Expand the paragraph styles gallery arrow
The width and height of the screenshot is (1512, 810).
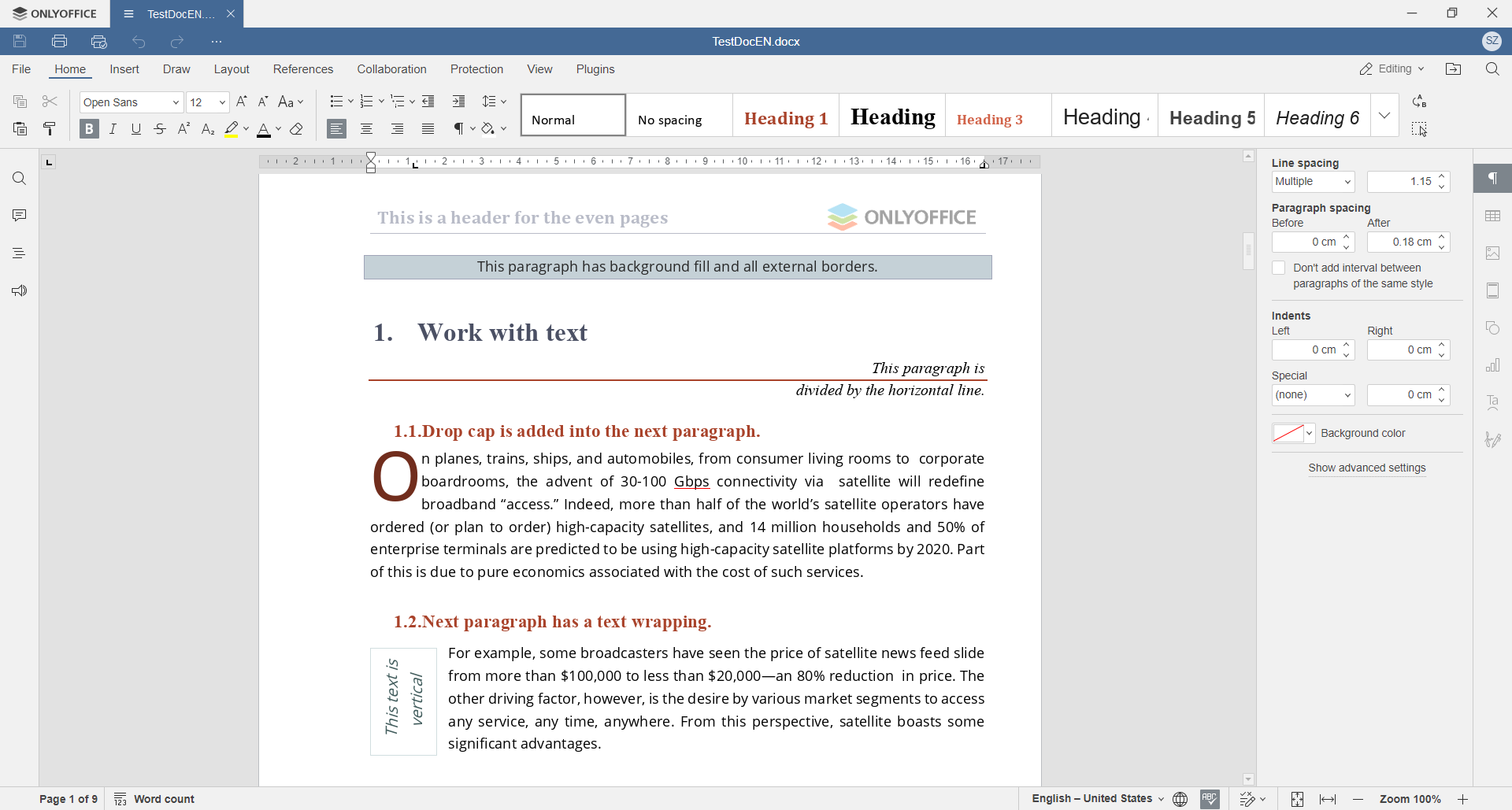coord(1384,116)
